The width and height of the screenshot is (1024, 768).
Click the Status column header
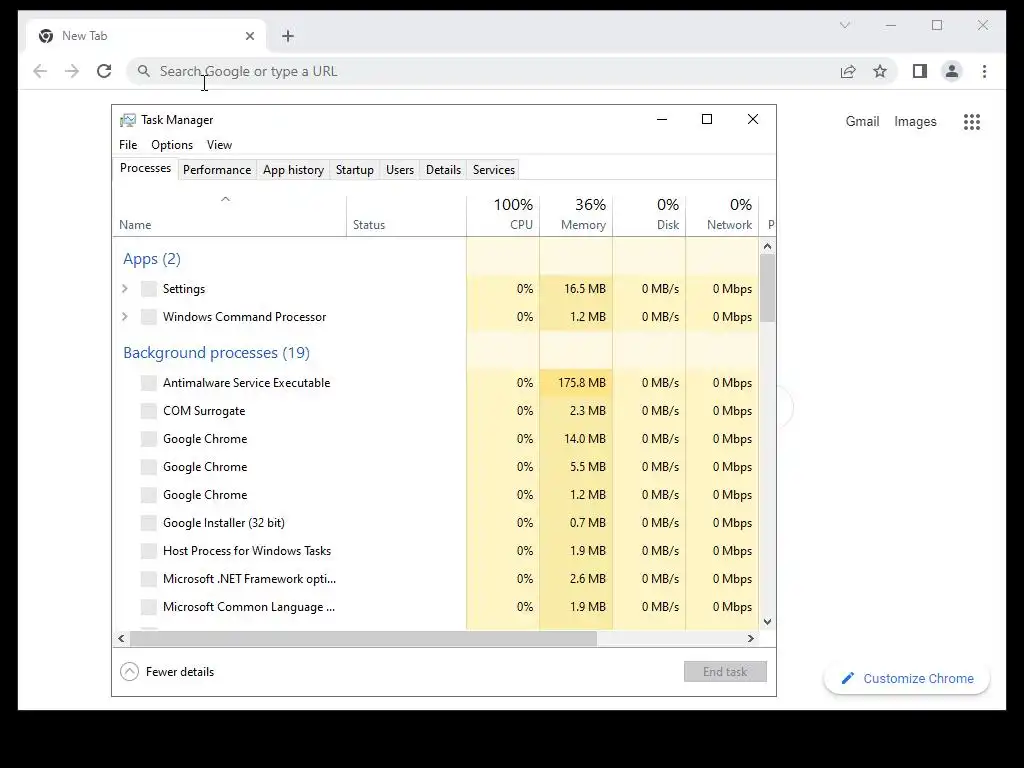tap(406, 216)
